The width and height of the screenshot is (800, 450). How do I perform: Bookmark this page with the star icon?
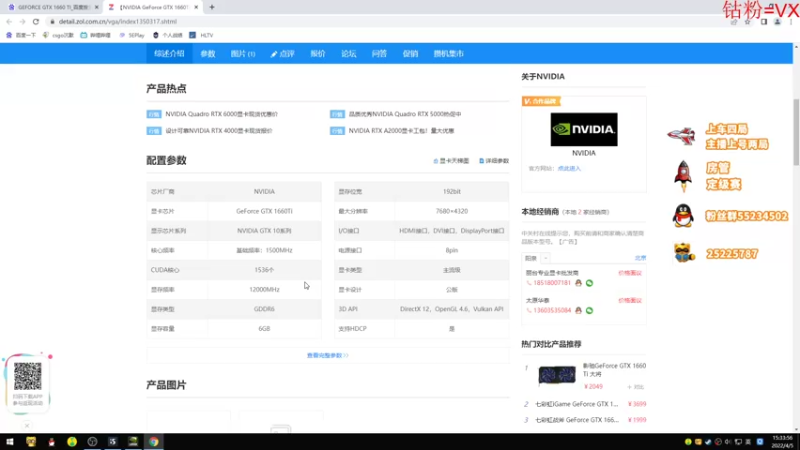(x=747, y=21)
